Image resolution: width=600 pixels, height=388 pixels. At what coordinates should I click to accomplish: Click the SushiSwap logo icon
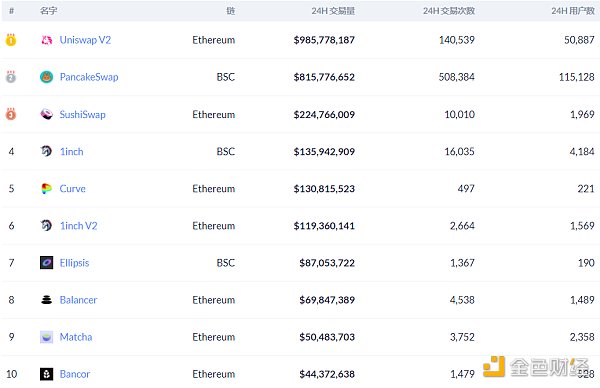click(47, 114)
